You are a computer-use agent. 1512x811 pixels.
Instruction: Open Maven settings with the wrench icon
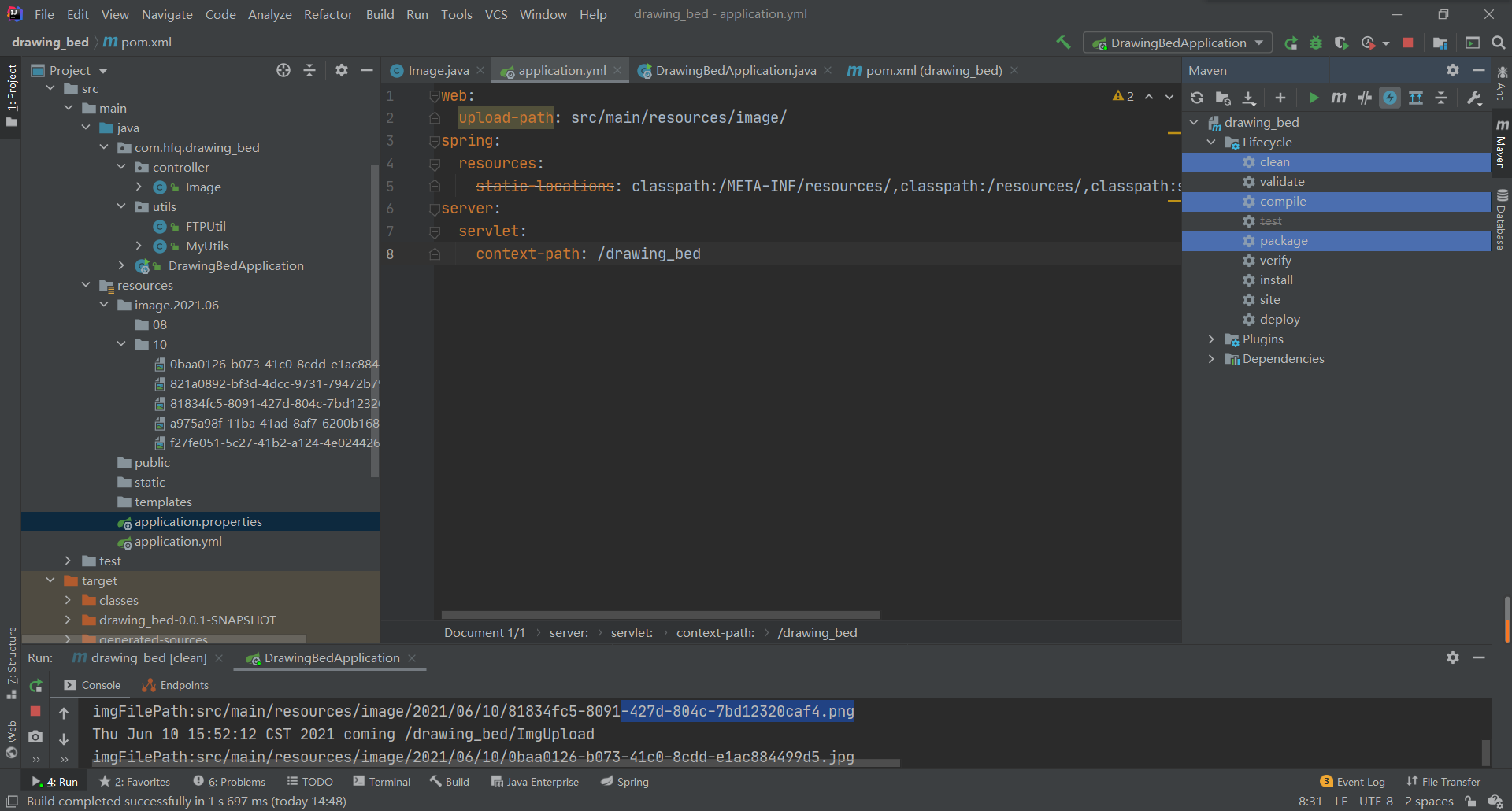(1473, 98)
